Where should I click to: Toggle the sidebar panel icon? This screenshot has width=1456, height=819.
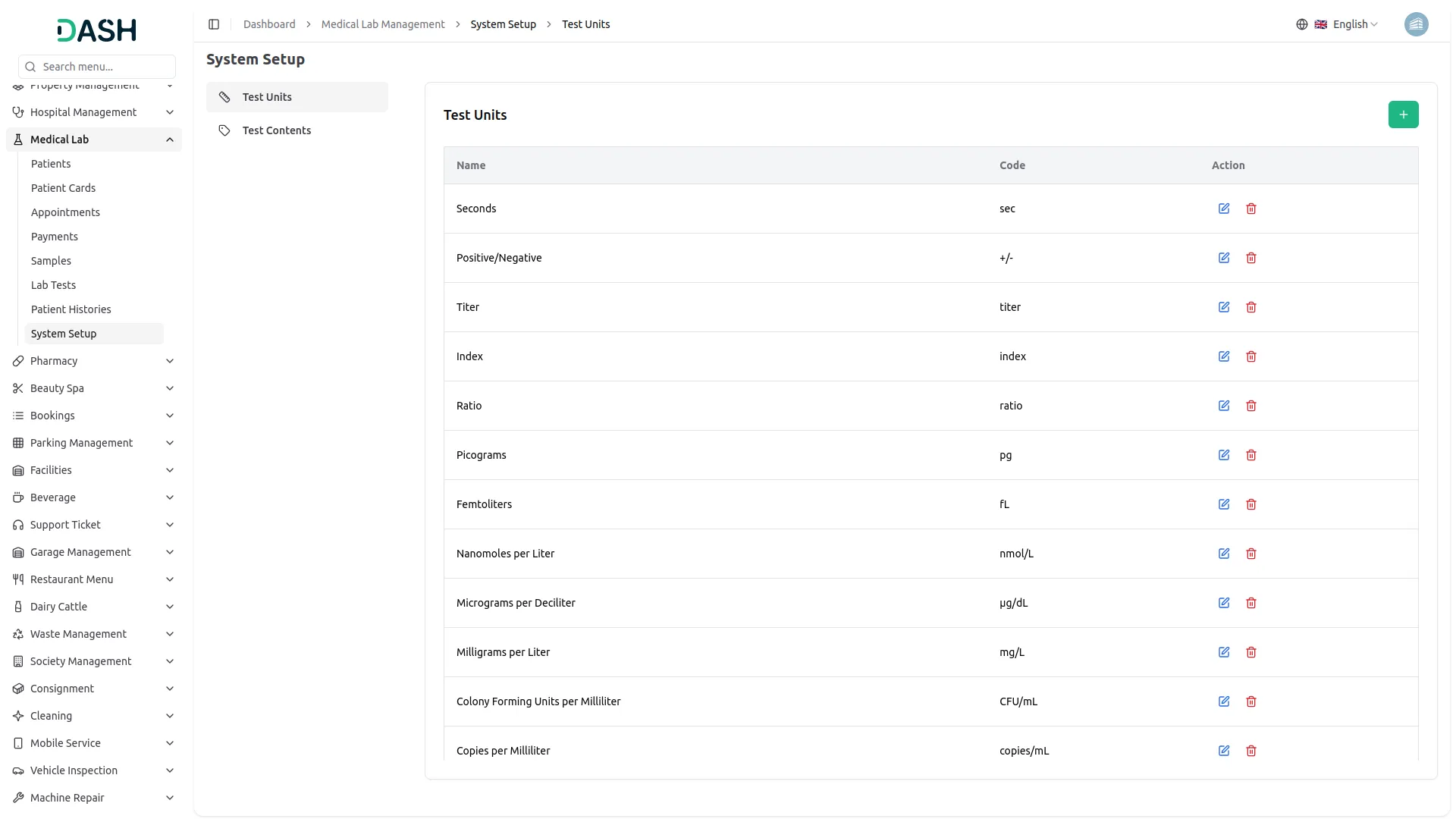point(214,24)
